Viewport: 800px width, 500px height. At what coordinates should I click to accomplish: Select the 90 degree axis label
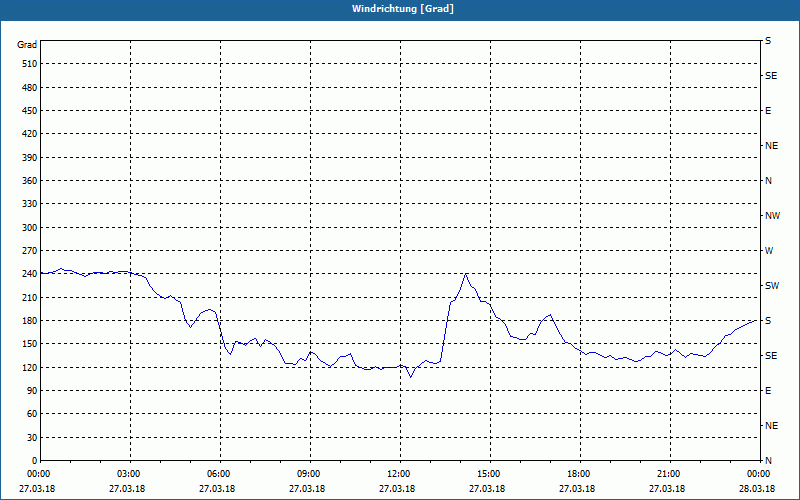[32, 390]
